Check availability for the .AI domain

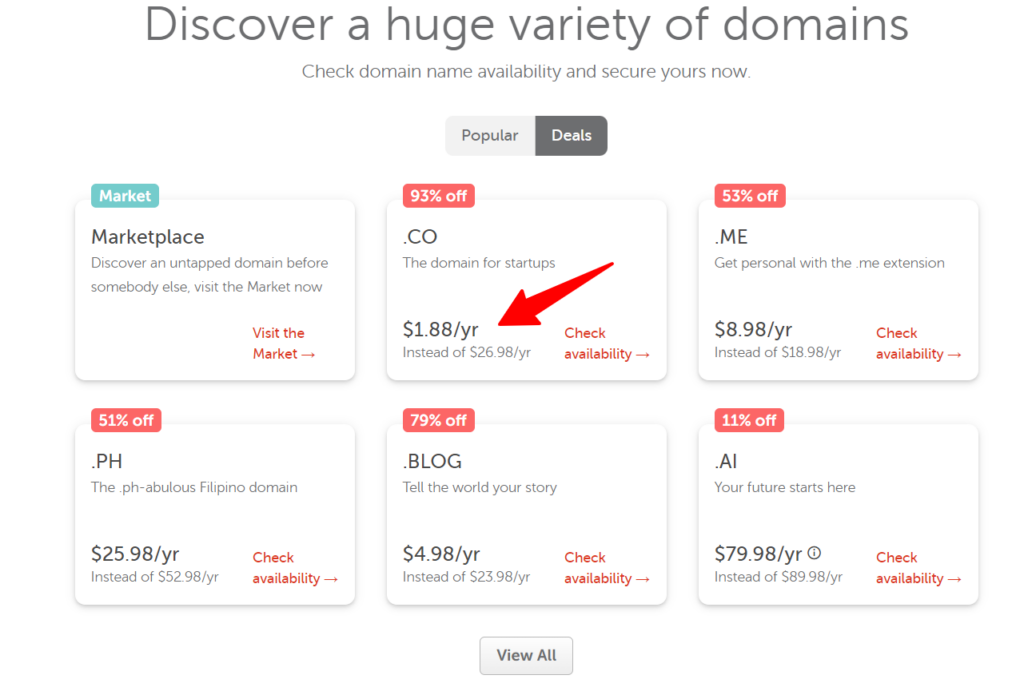pyautogui.click(x=910, y=567)
